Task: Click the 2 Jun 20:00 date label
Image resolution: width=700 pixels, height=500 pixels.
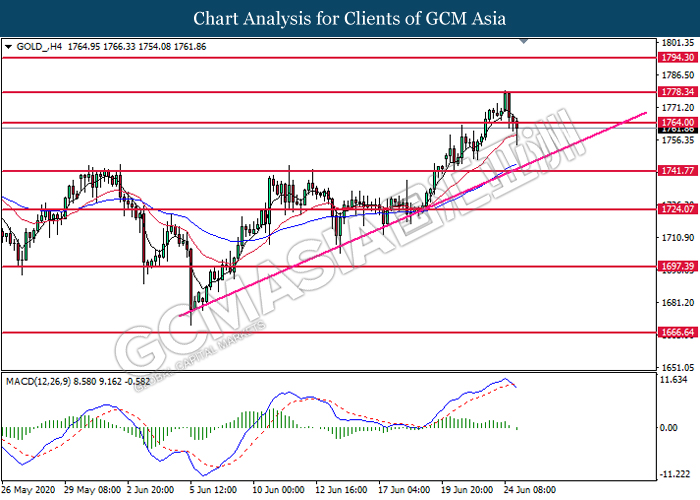Action: pos(151,490)
